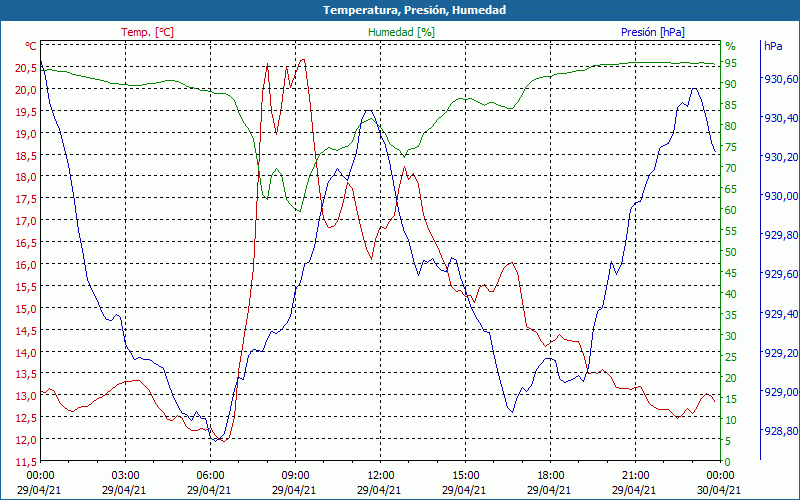
Task: Click the green 10 humidity axis value
Action: 731,420
